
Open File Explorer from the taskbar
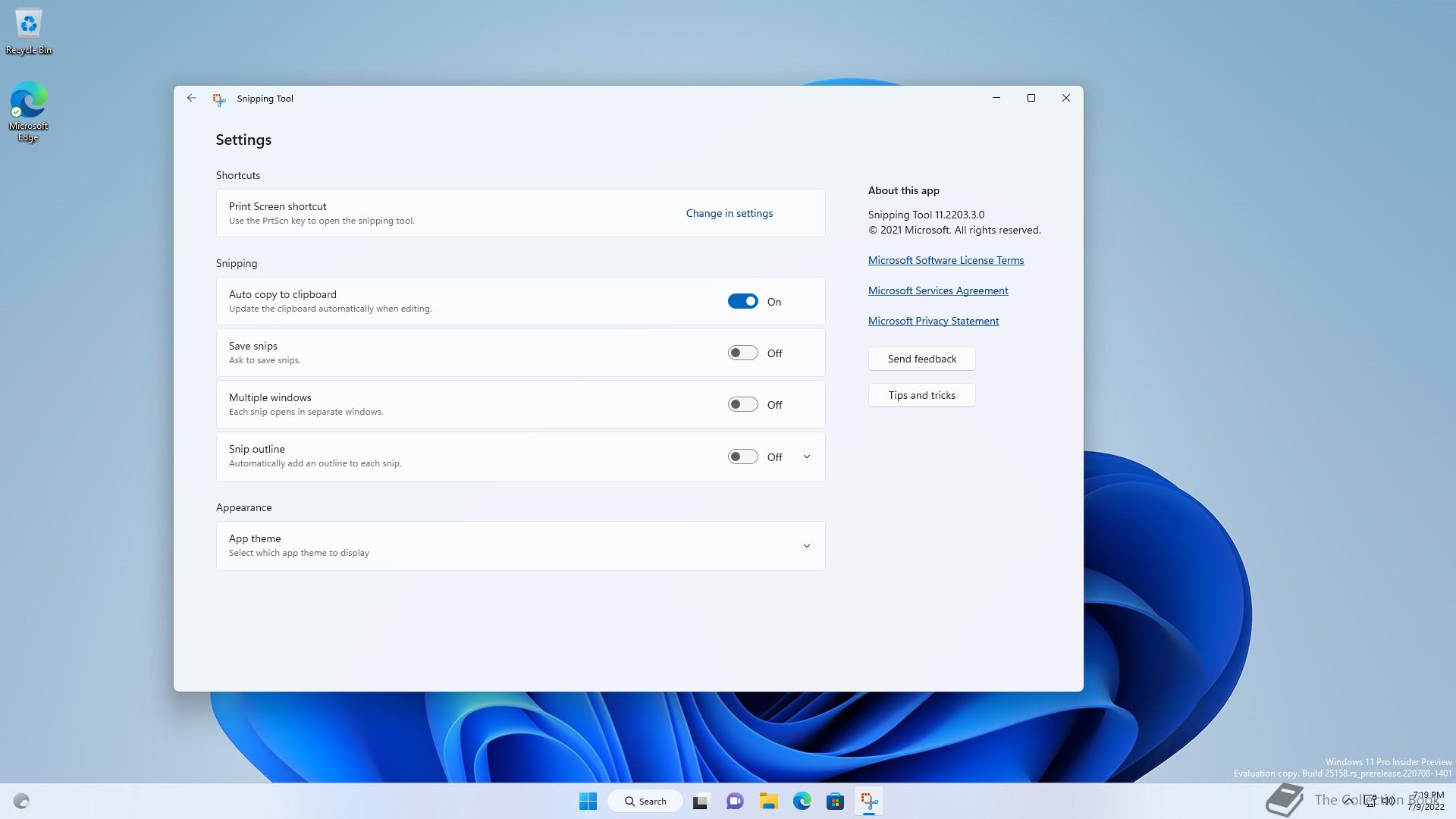(x=769, y=801)
